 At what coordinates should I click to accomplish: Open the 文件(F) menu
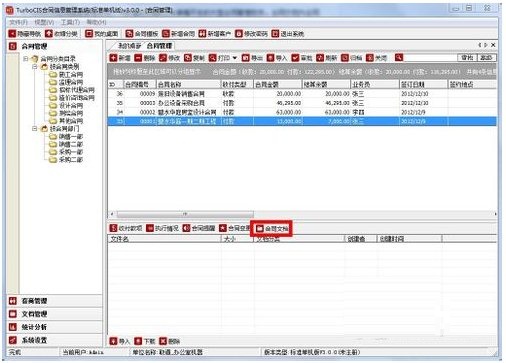point(19,22)
